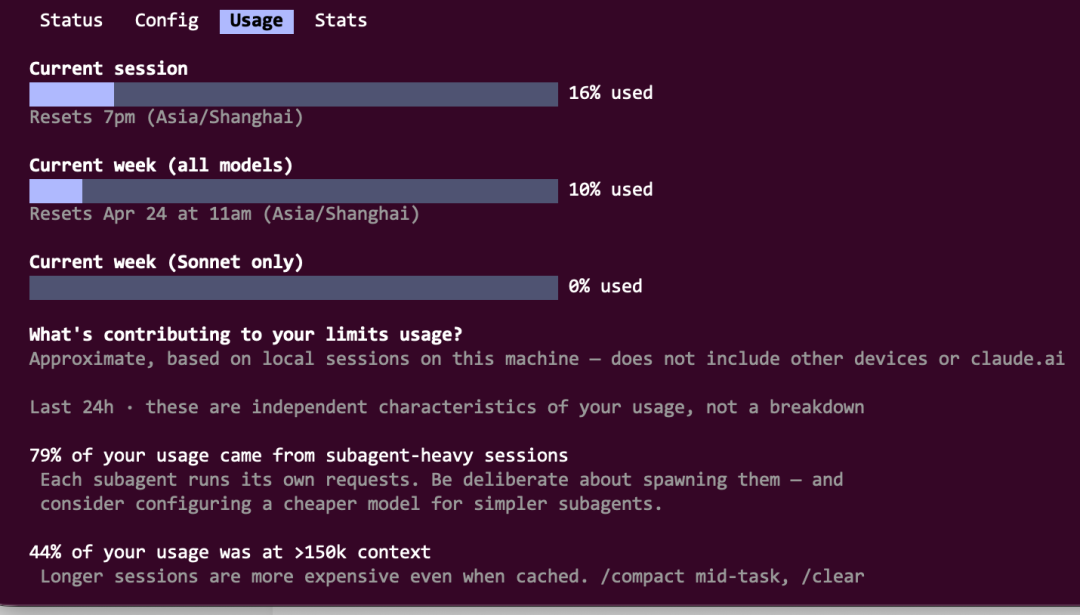1080x615 pixels.
Task: Select the highlighted Usage tab
Action: tap(256, 21)
